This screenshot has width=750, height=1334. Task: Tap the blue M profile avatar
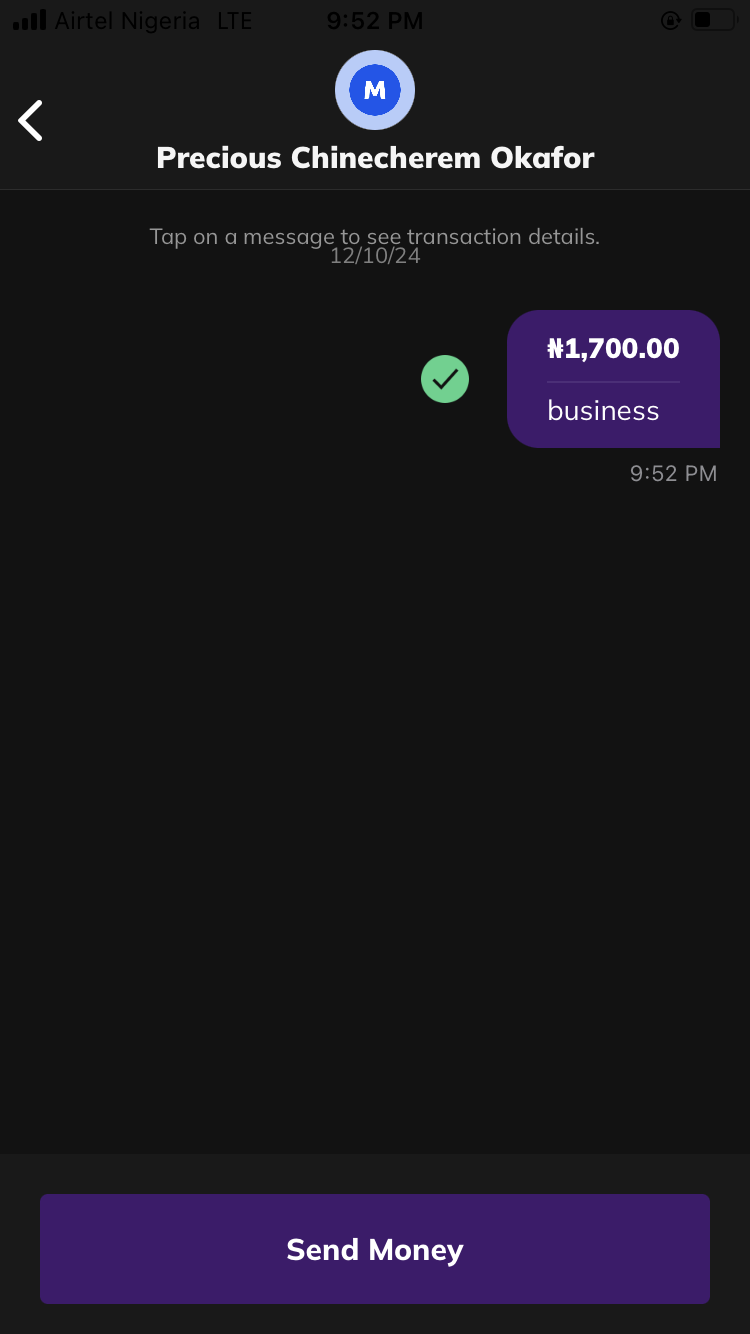pos(375,90)
